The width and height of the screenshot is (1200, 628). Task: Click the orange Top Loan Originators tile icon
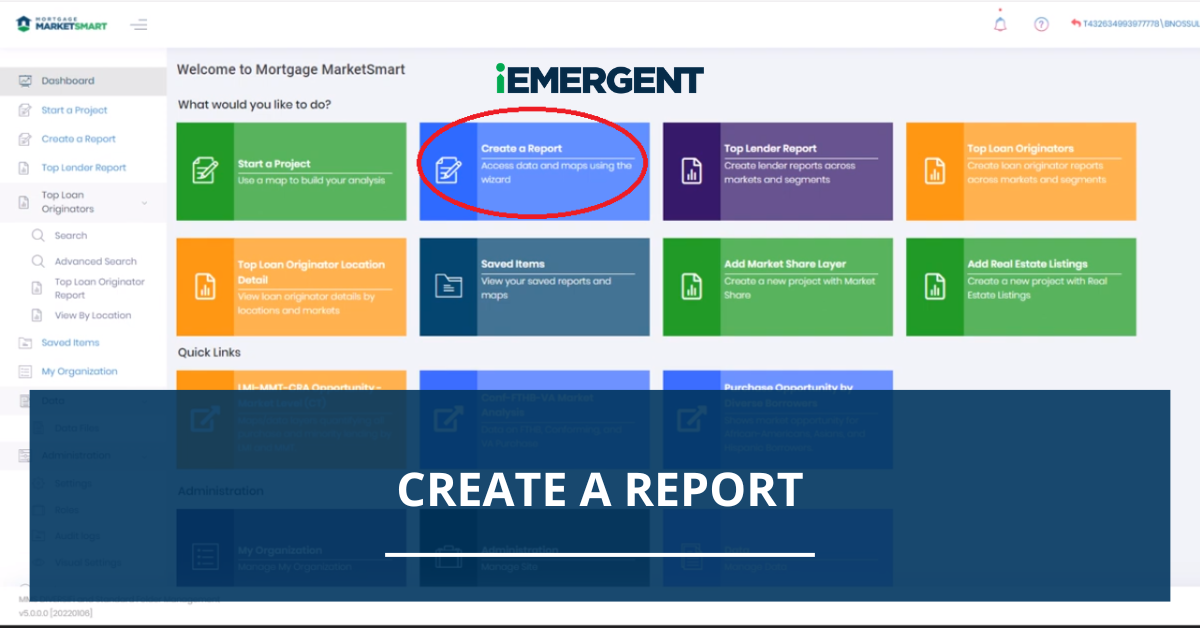click(x=934, y=171)
